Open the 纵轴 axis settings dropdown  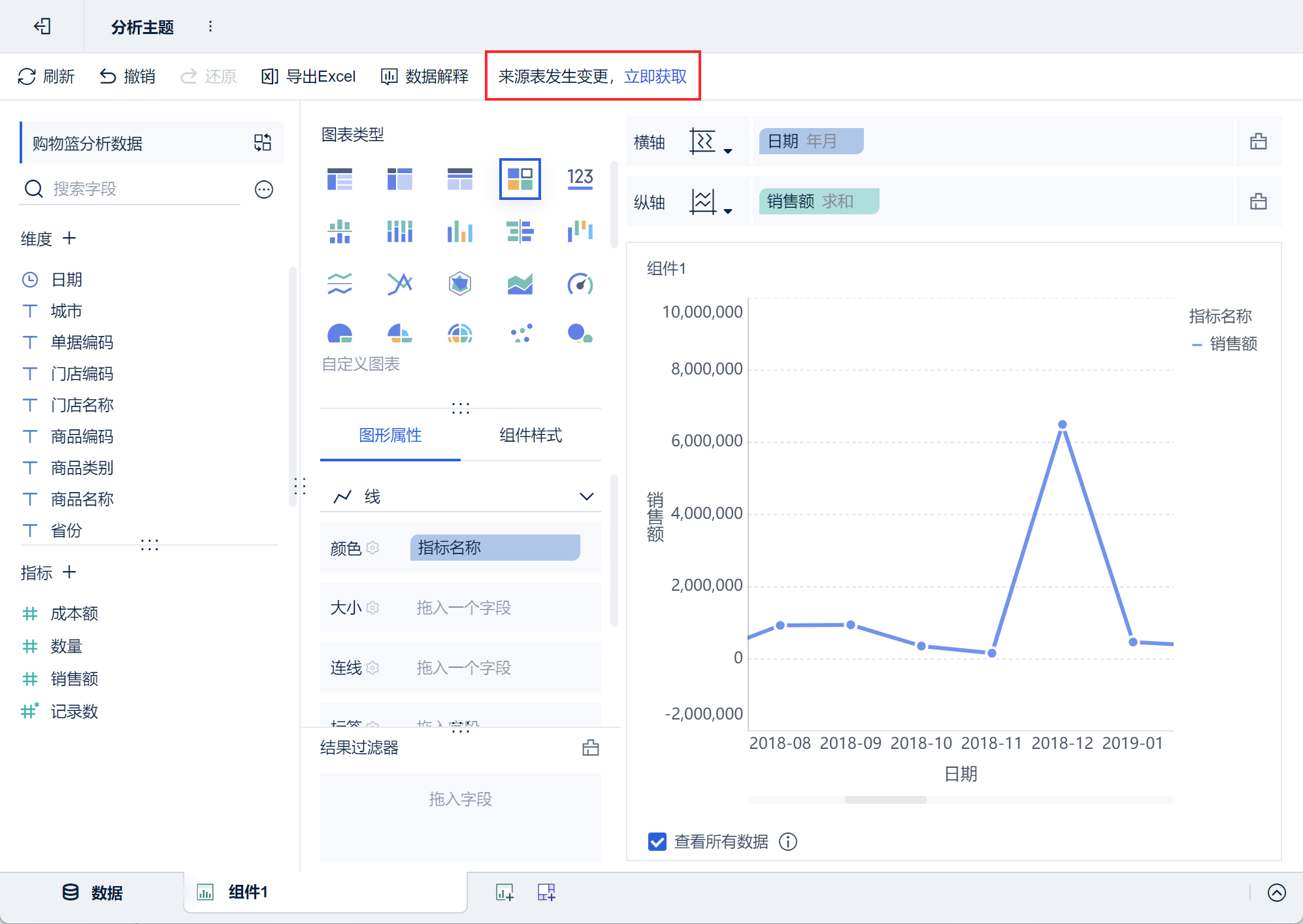click(710, 202)
